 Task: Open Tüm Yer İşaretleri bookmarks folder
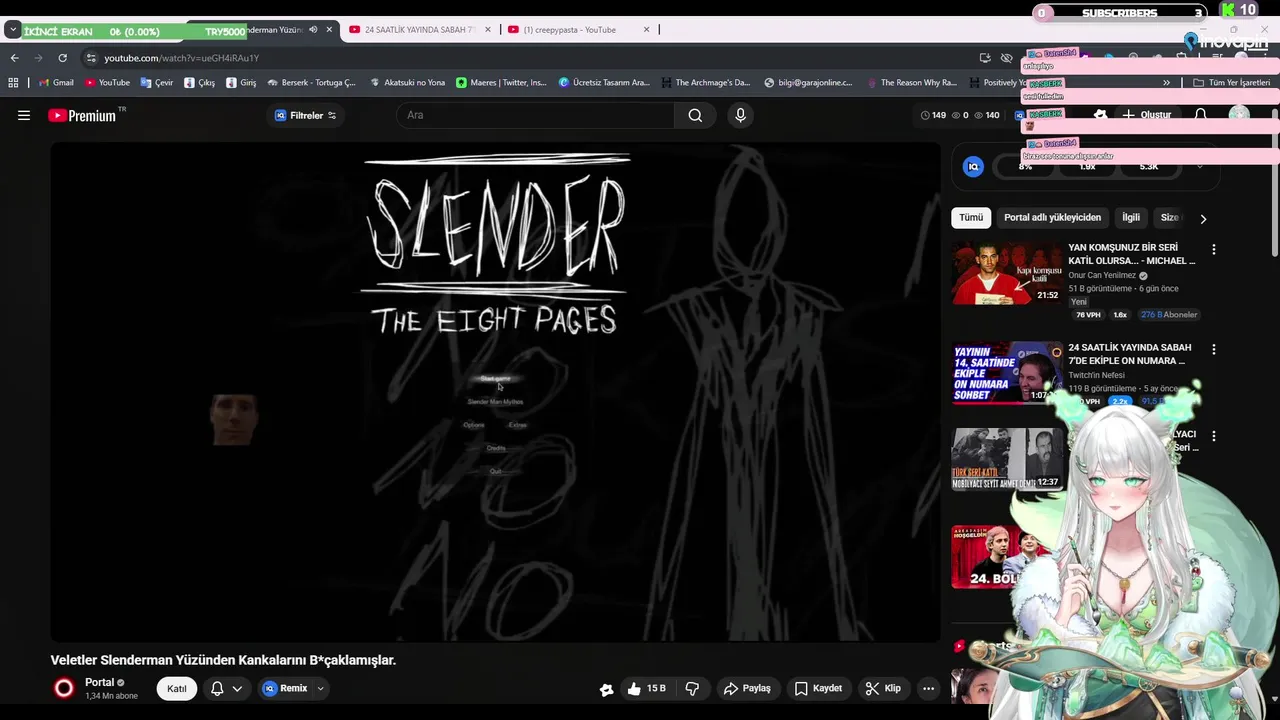[x=1231, y=83]
